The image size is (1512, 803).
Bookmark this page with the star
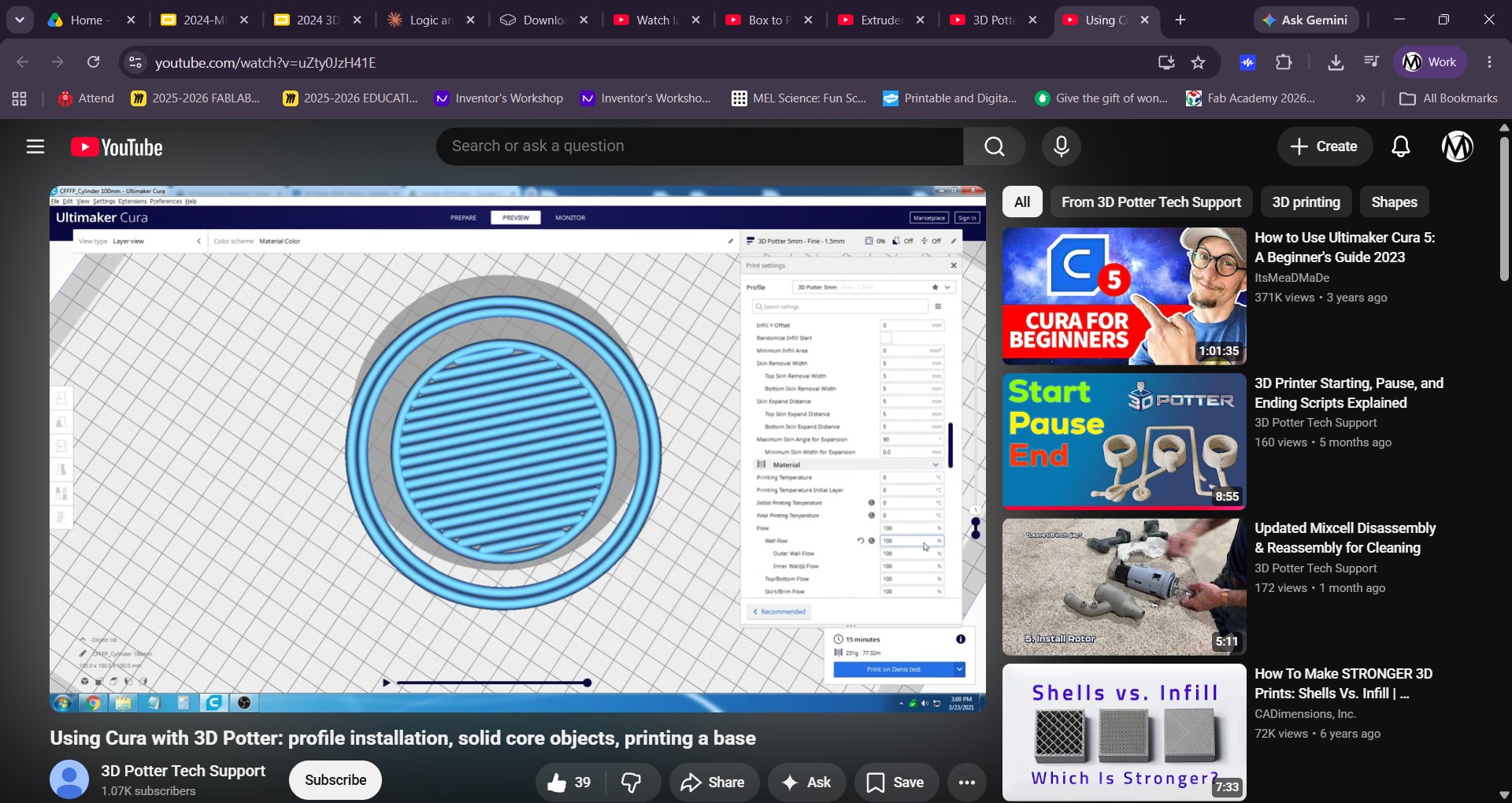[1199, 62]
